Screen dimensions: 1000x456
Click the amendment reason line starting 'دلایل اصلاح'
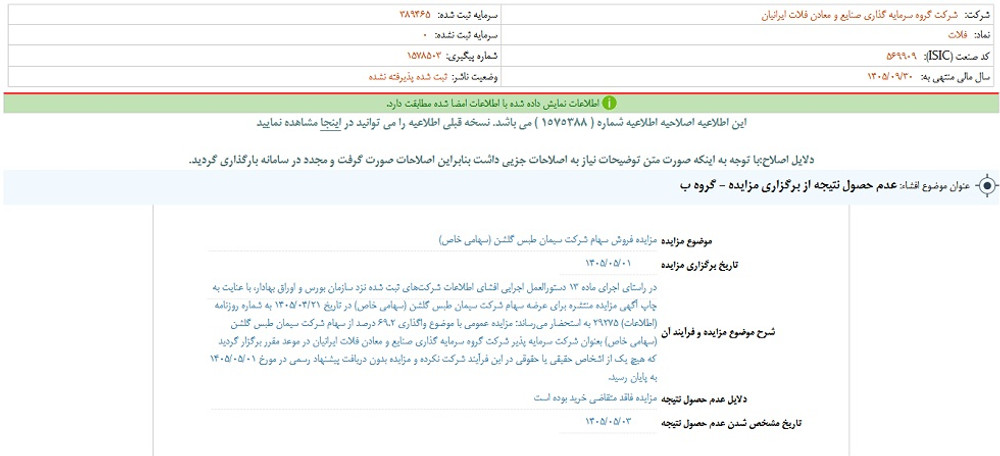[503, 159]
